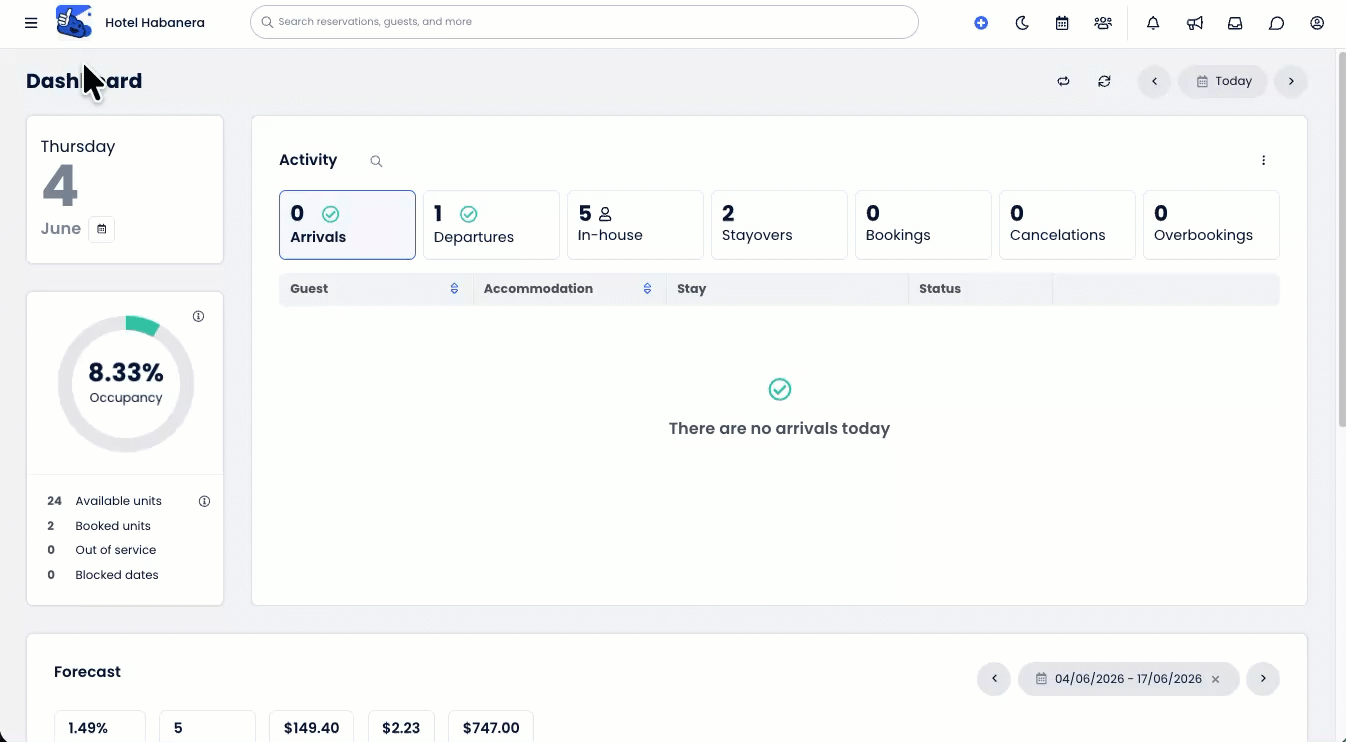Open the calendar icon in top bar

point(1062,22)
